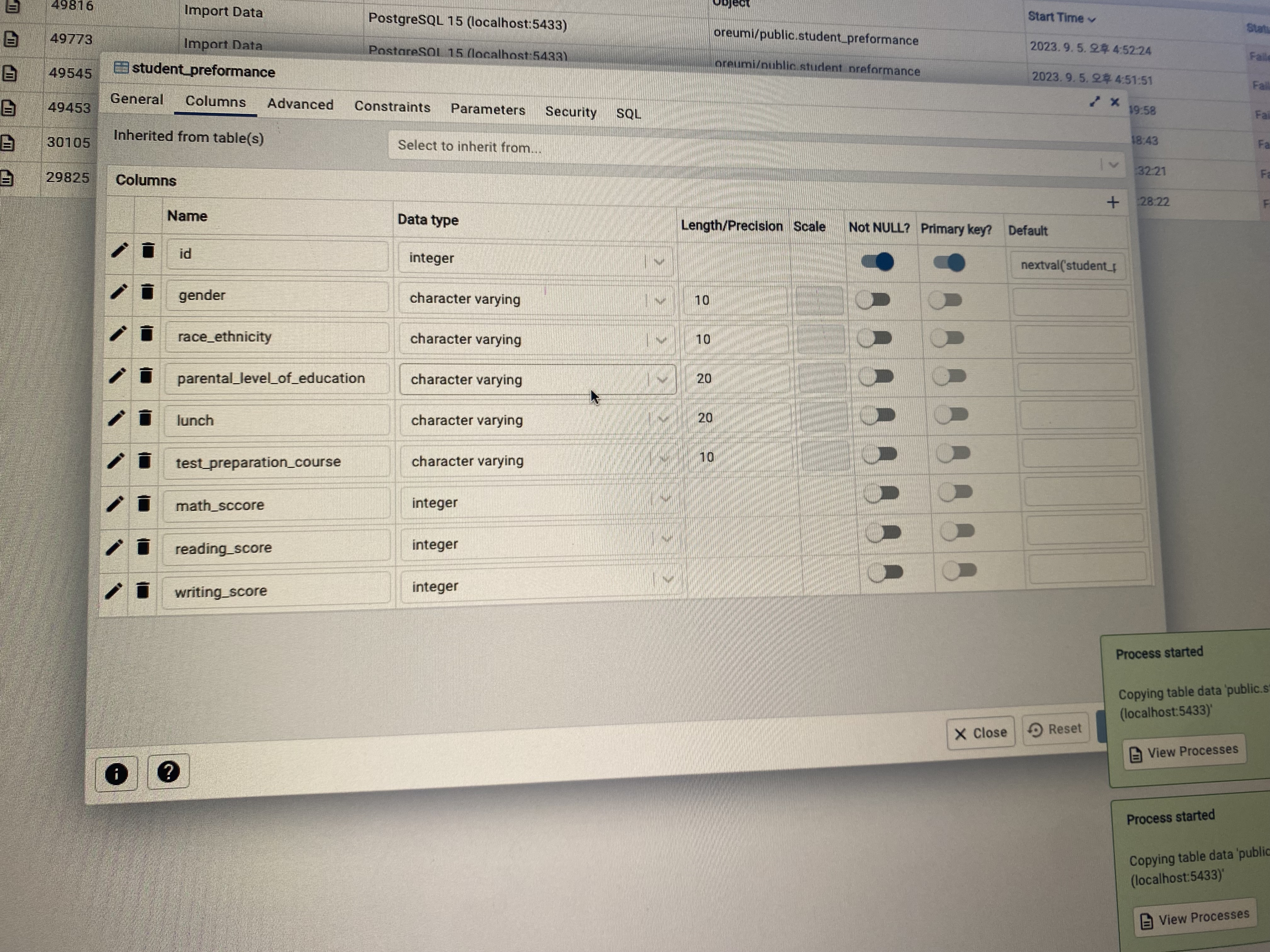This screenshot has width=1270, height=952.
Task: Delete the lunch column row
Action: tap(146, 417)
